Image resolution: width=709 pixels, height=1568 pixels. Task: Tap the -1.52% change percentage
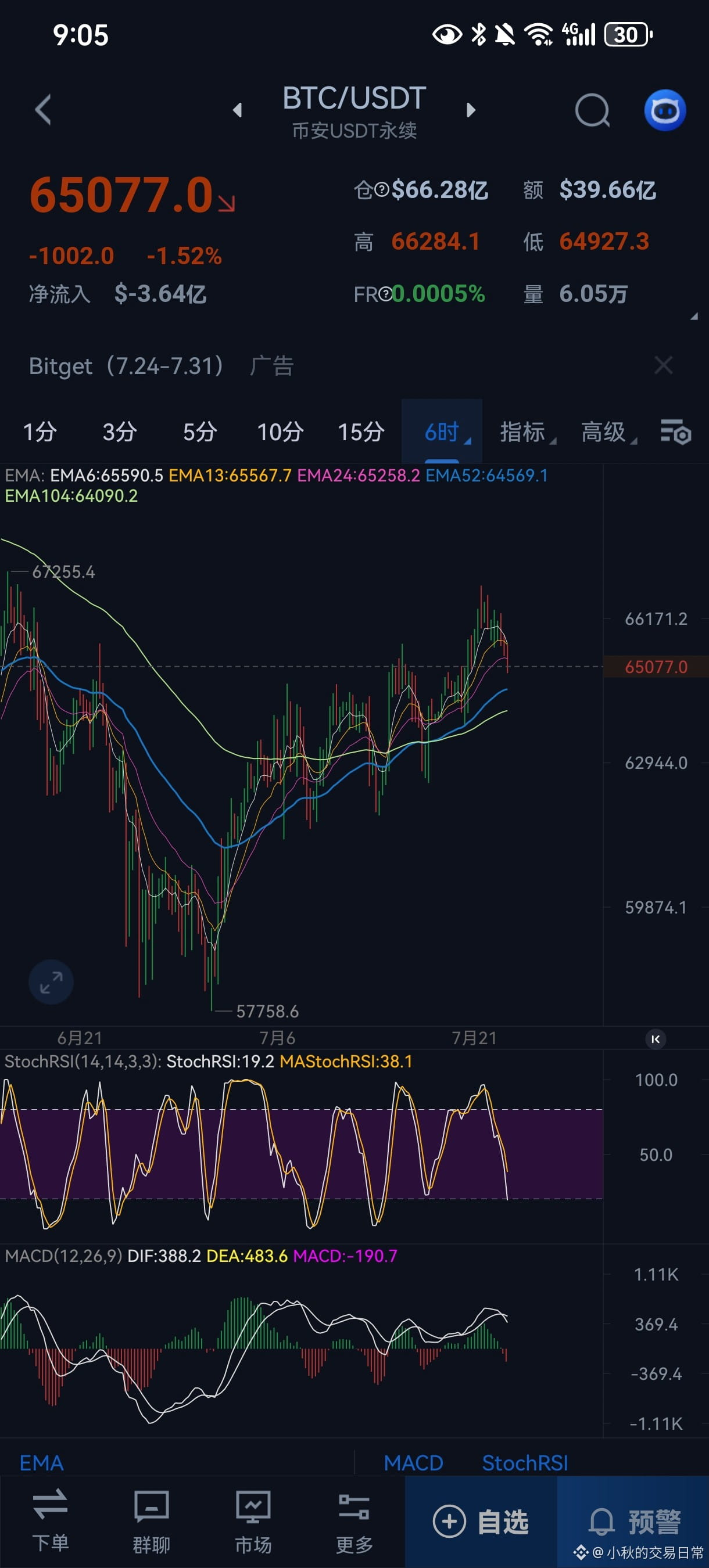pos(185,256)
